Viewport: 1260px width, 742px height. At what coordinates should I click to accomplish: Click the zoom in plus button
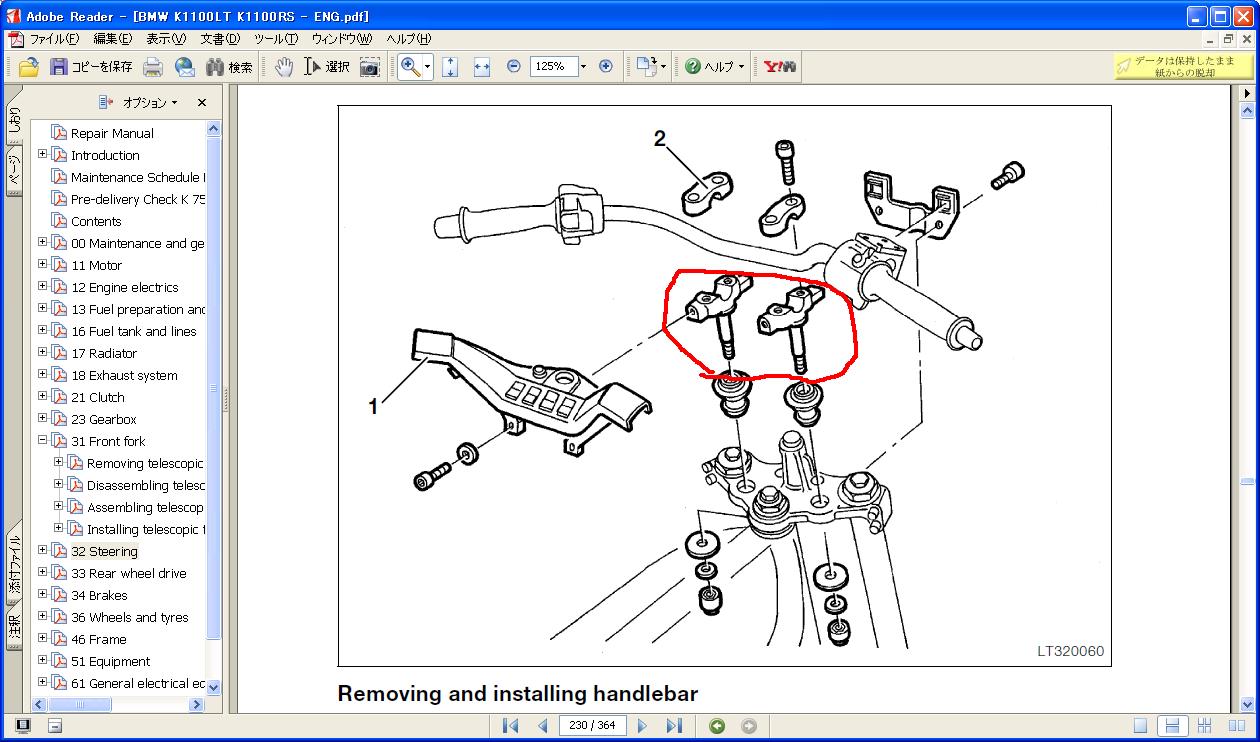pyautogui.click(x=605, y=66)
